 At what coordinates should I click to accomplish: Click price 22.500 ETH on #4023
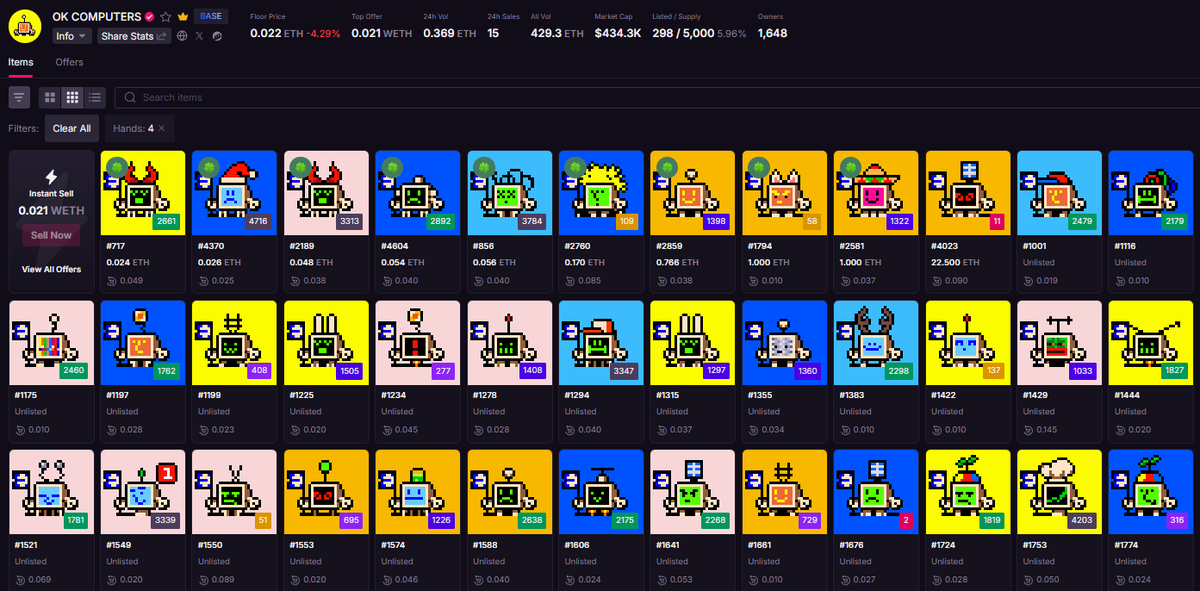957,262
